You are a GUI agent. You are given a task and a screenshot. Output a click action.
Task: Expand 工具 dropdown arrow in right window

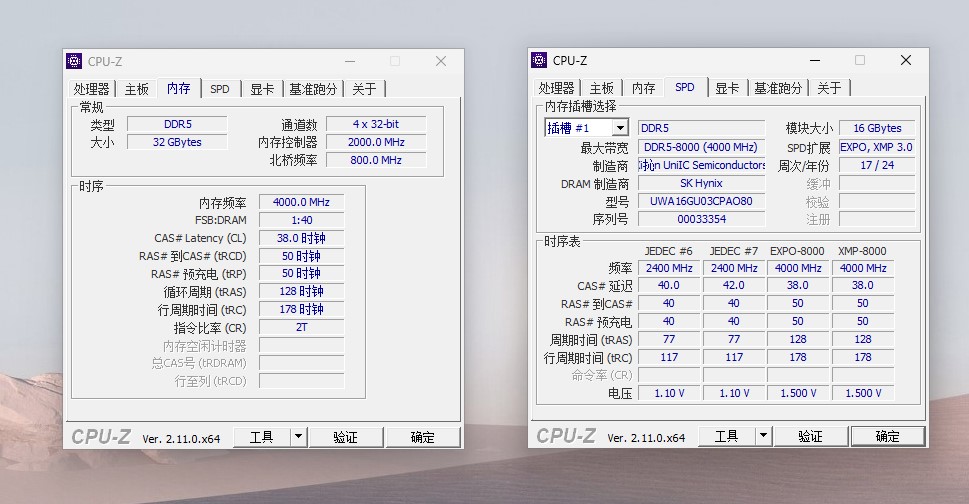click(763, 436)
